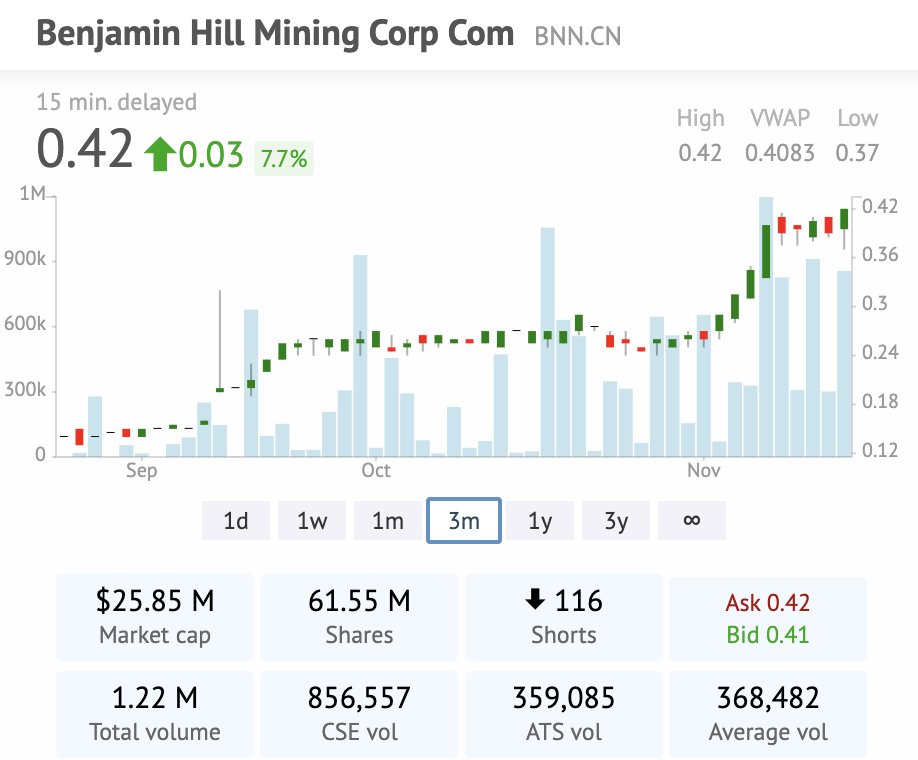Click the latest green candlestick on the chart
The image size is (918, 760).
(x=844, y=220)
